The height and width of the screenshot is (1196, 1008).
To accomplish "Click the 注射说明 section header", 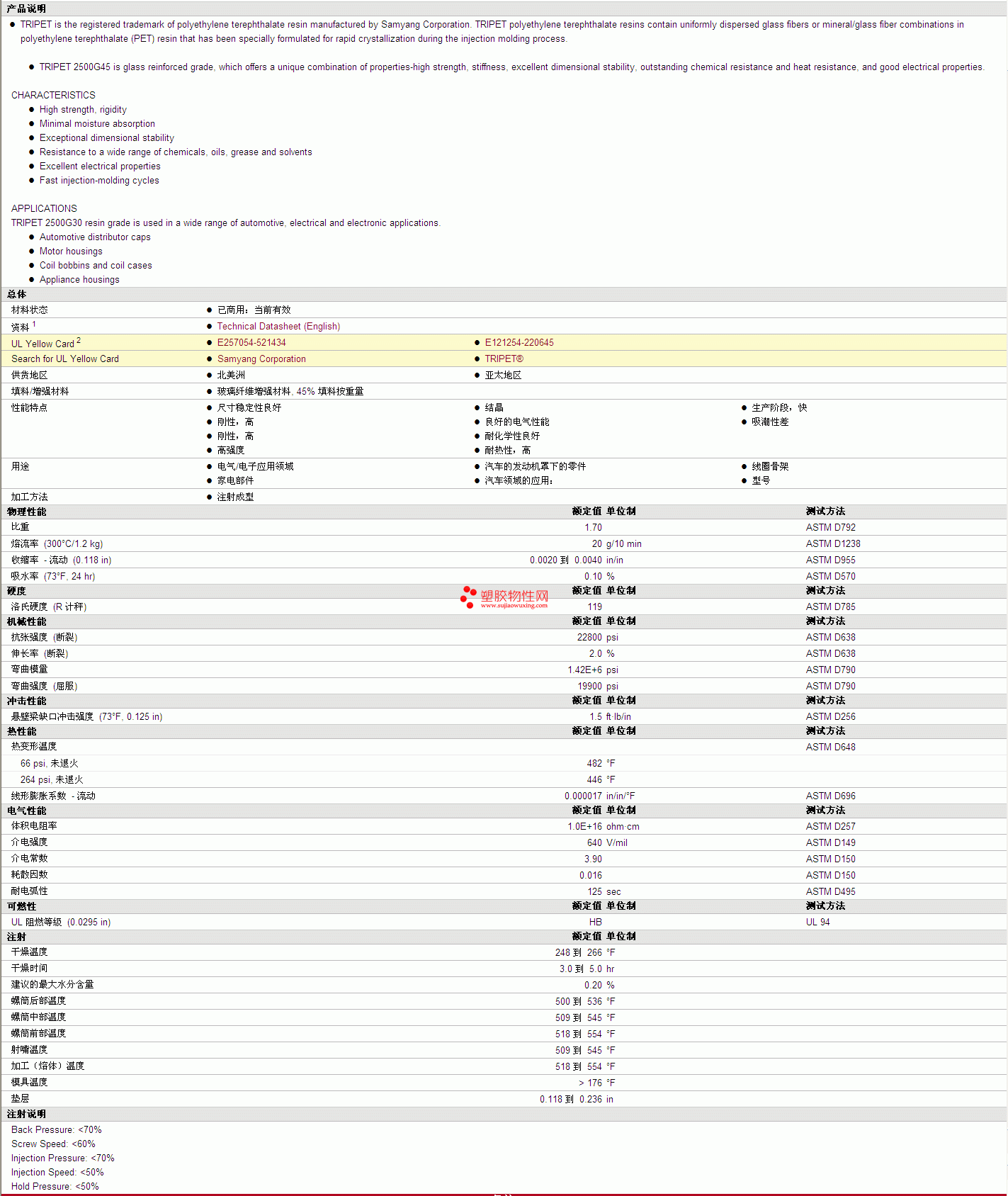I will pyautogui.click(x=26, y=1114).
